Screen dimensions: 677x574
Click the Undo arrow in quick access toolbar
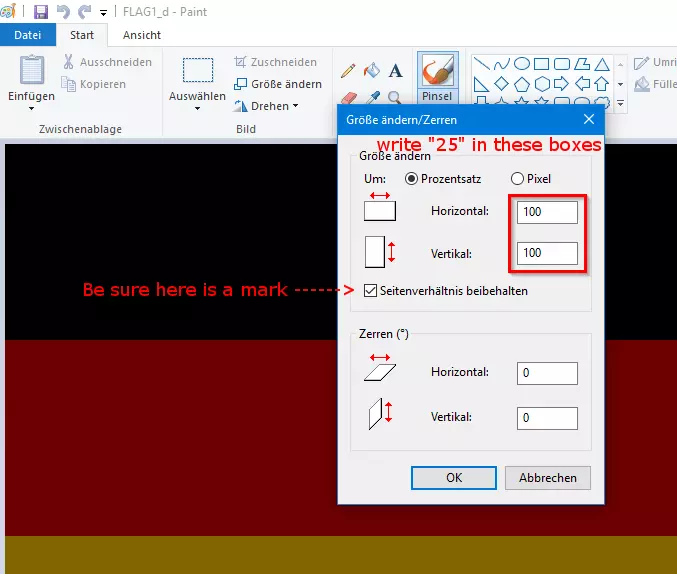63,12
